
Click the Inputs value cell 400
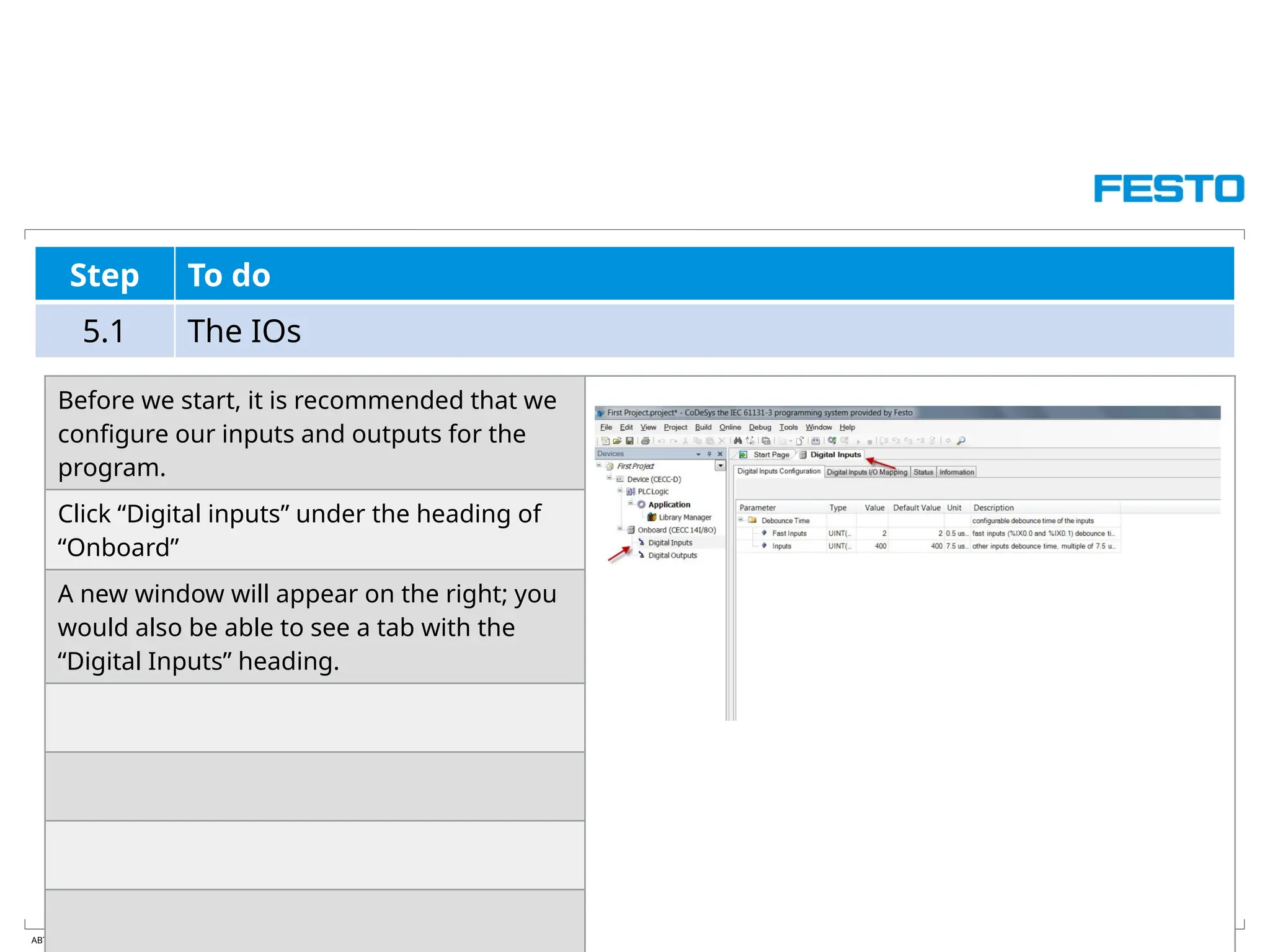click(x=872, y=546)
